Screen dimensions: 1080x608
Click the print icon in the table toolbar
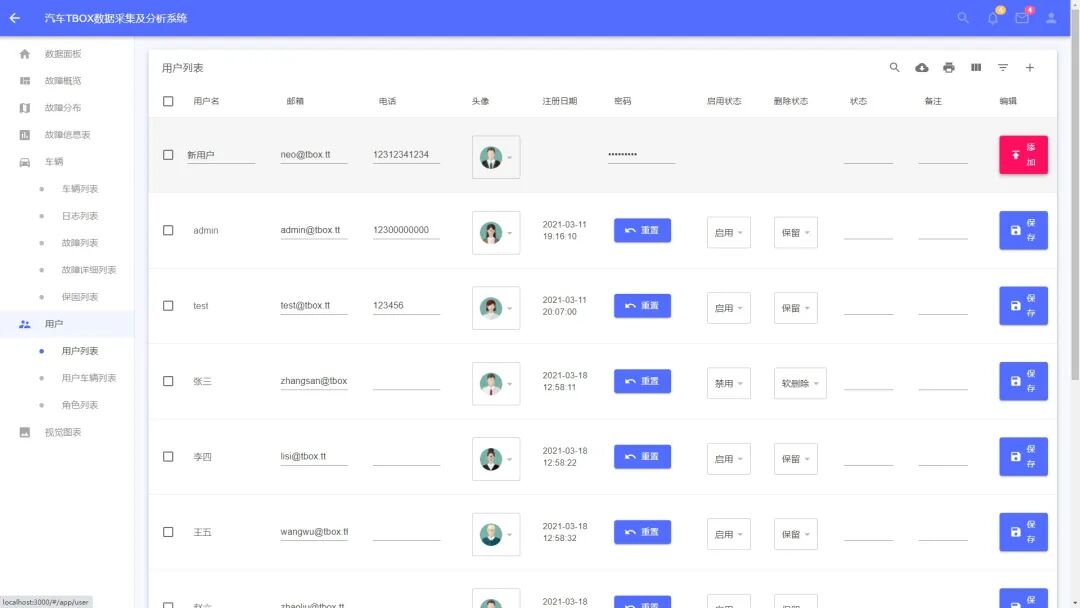(949, 68)
